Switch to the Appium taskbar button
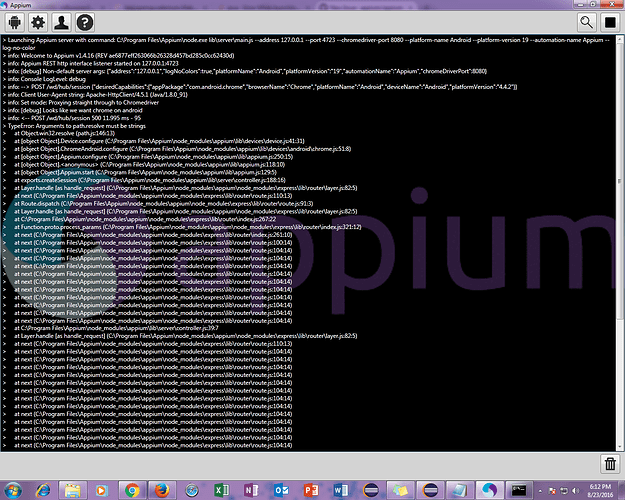 point(490,490)
